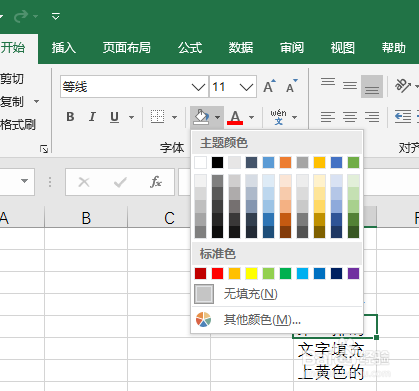Toggle Bold formatting

[x=70, y=117]
